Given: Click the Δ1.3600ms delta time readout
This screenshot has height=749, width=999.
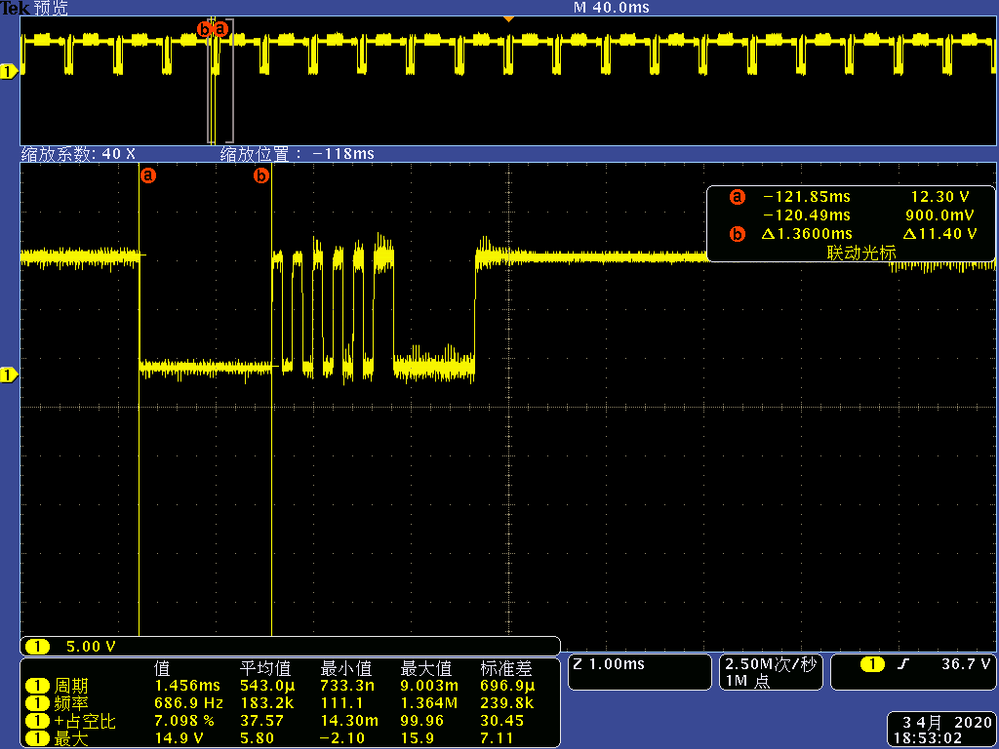Looking at the screenshot, I should [x=807, y=234].
